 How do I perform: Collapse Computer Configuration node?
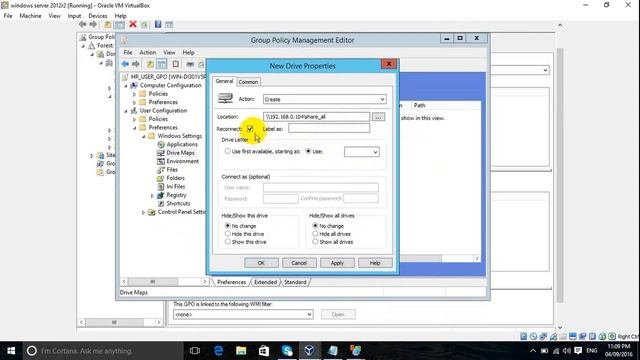point(126,86)
